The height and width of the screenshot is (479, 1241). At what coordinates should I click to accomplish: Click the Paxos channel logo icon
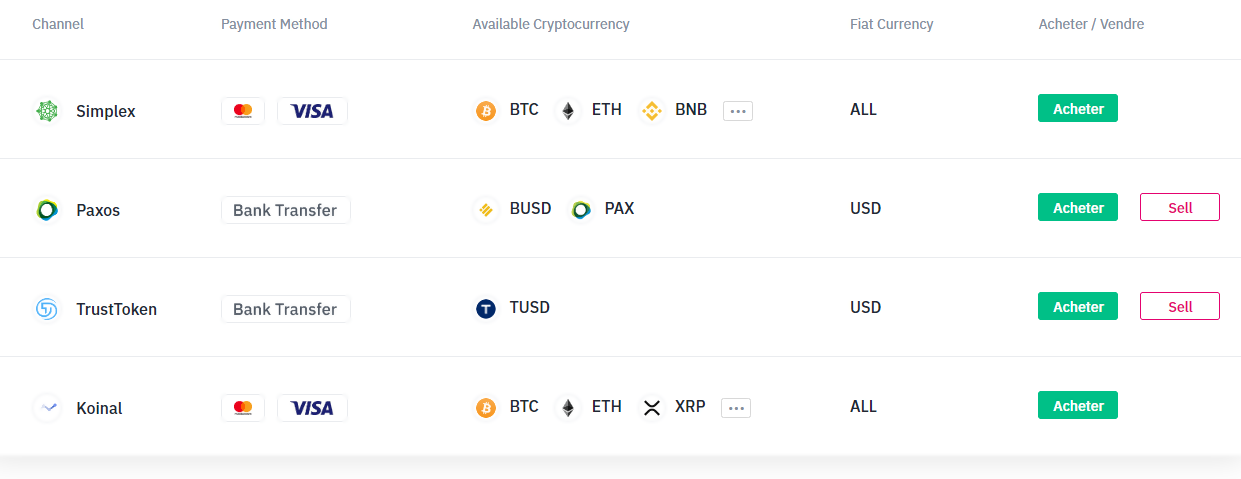[47, 210]
